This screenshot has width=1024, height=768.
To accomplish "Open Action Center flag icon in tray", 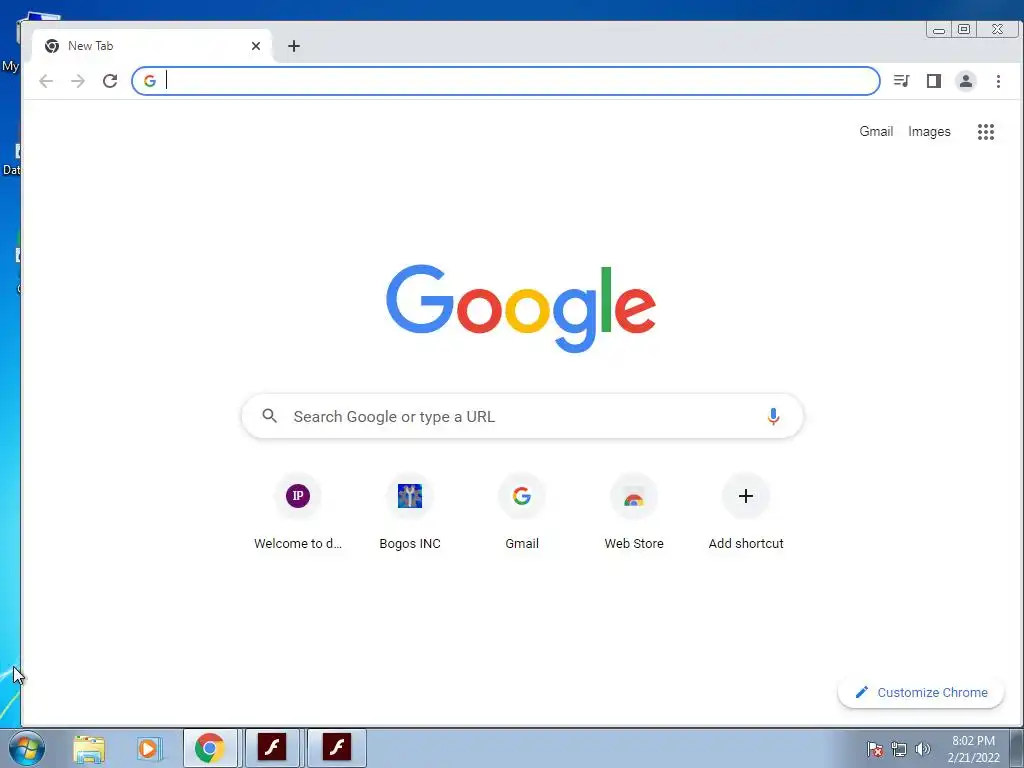I will point(875,749).
